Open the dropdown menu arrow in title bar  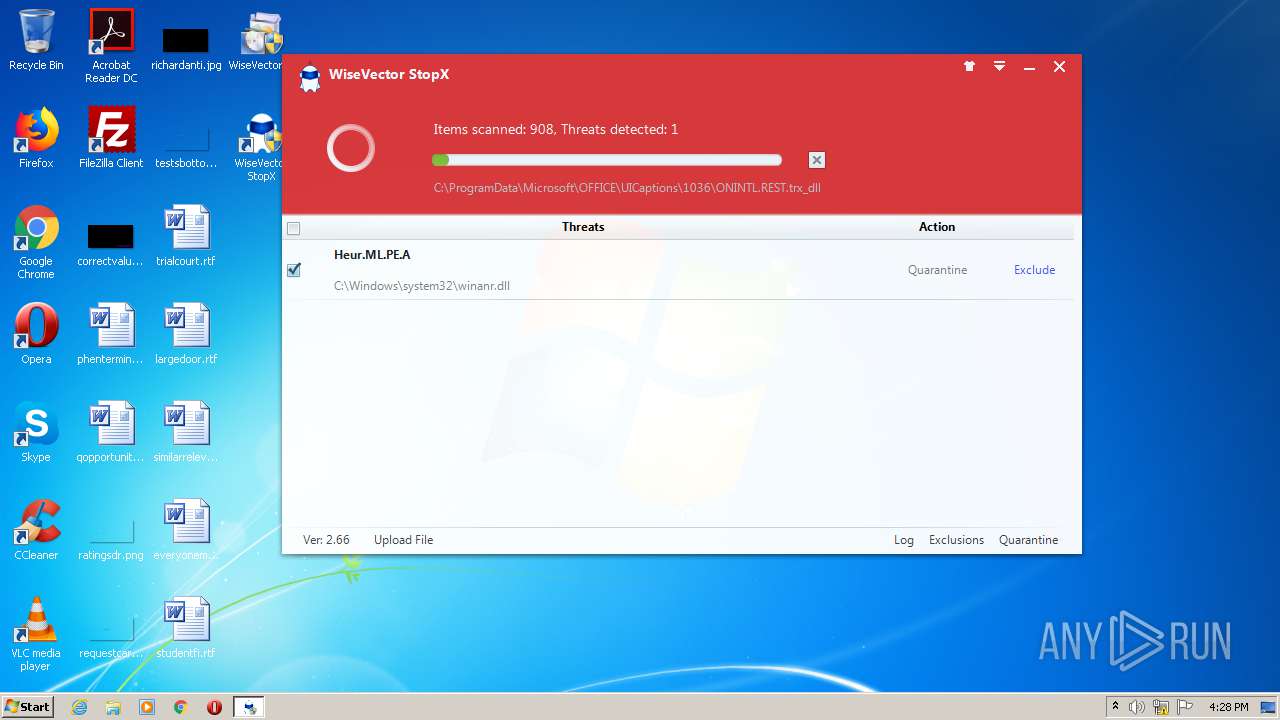click(x=999, y=67)
